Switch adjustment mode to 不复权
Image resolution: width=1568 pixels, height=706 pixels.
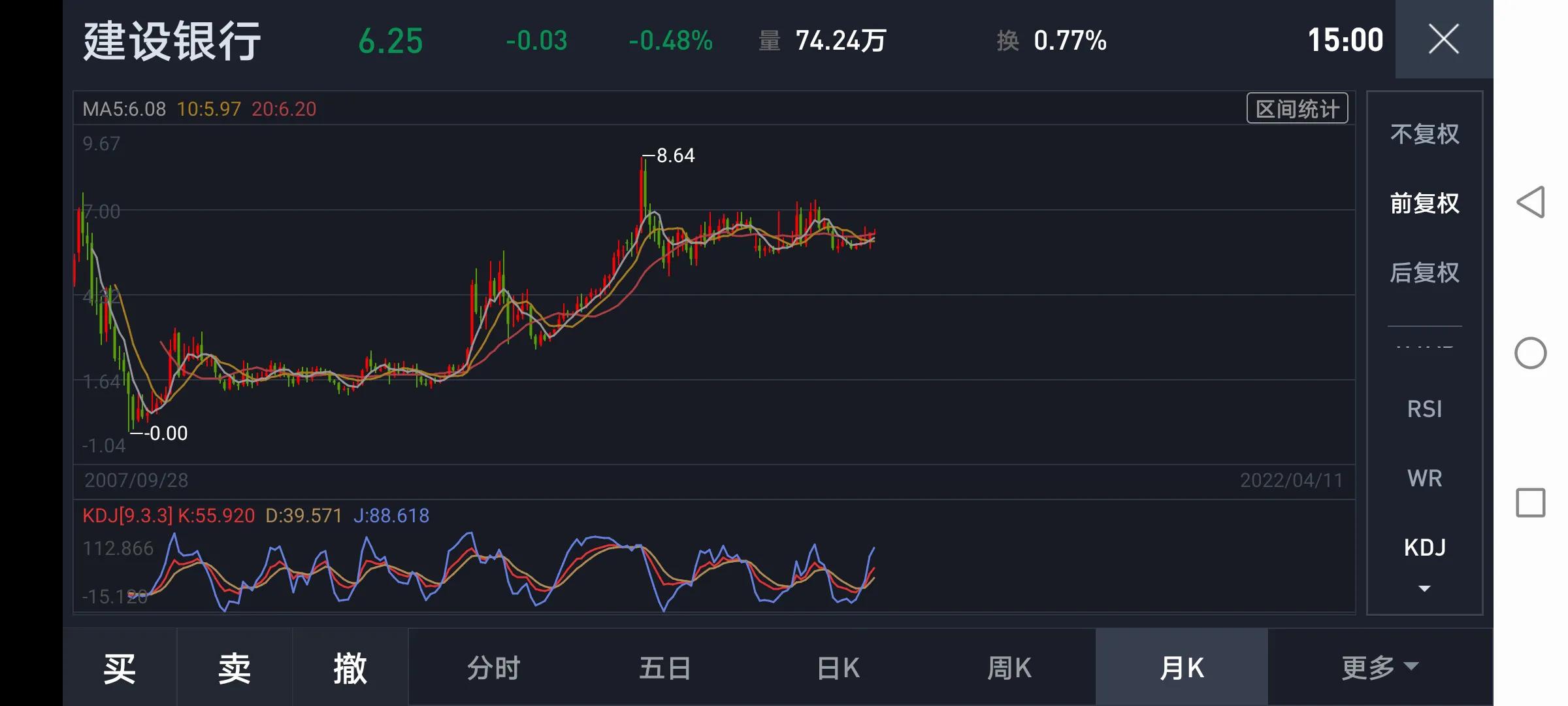pyautogui.click(x=1424, y=133)
